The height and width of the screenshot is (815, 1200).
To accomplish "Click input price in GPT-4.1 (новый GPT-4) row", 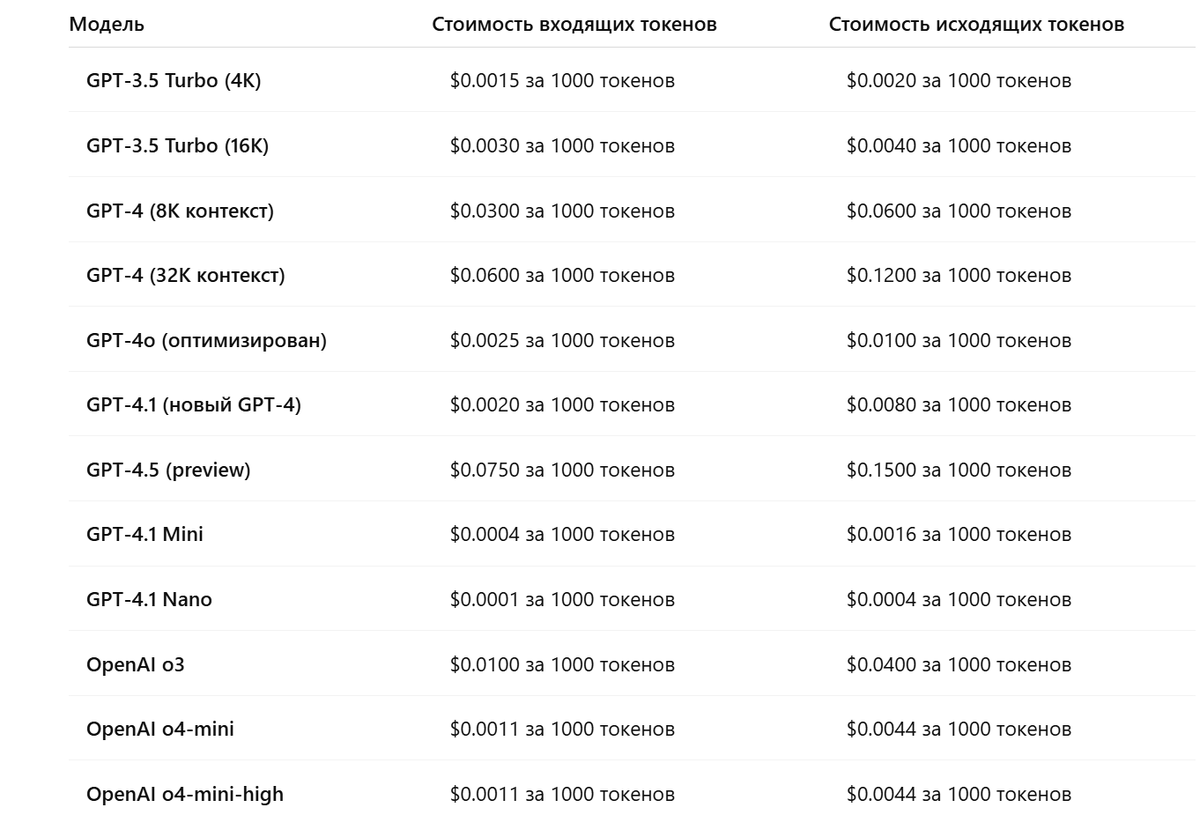I will click(562, 405).
